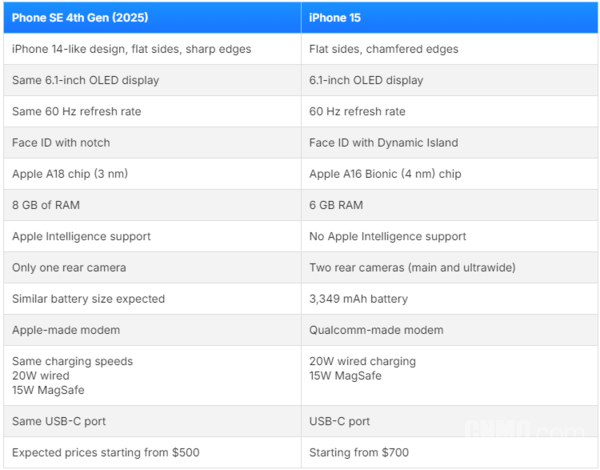Click the 3,349 mAh battery cell

coord(450,299)
